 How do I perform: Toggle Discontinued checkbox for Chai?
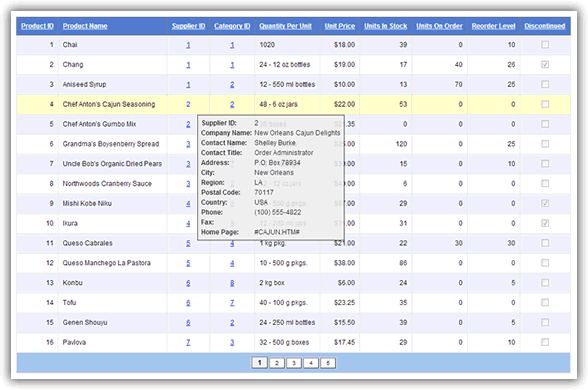click(545, 45)
